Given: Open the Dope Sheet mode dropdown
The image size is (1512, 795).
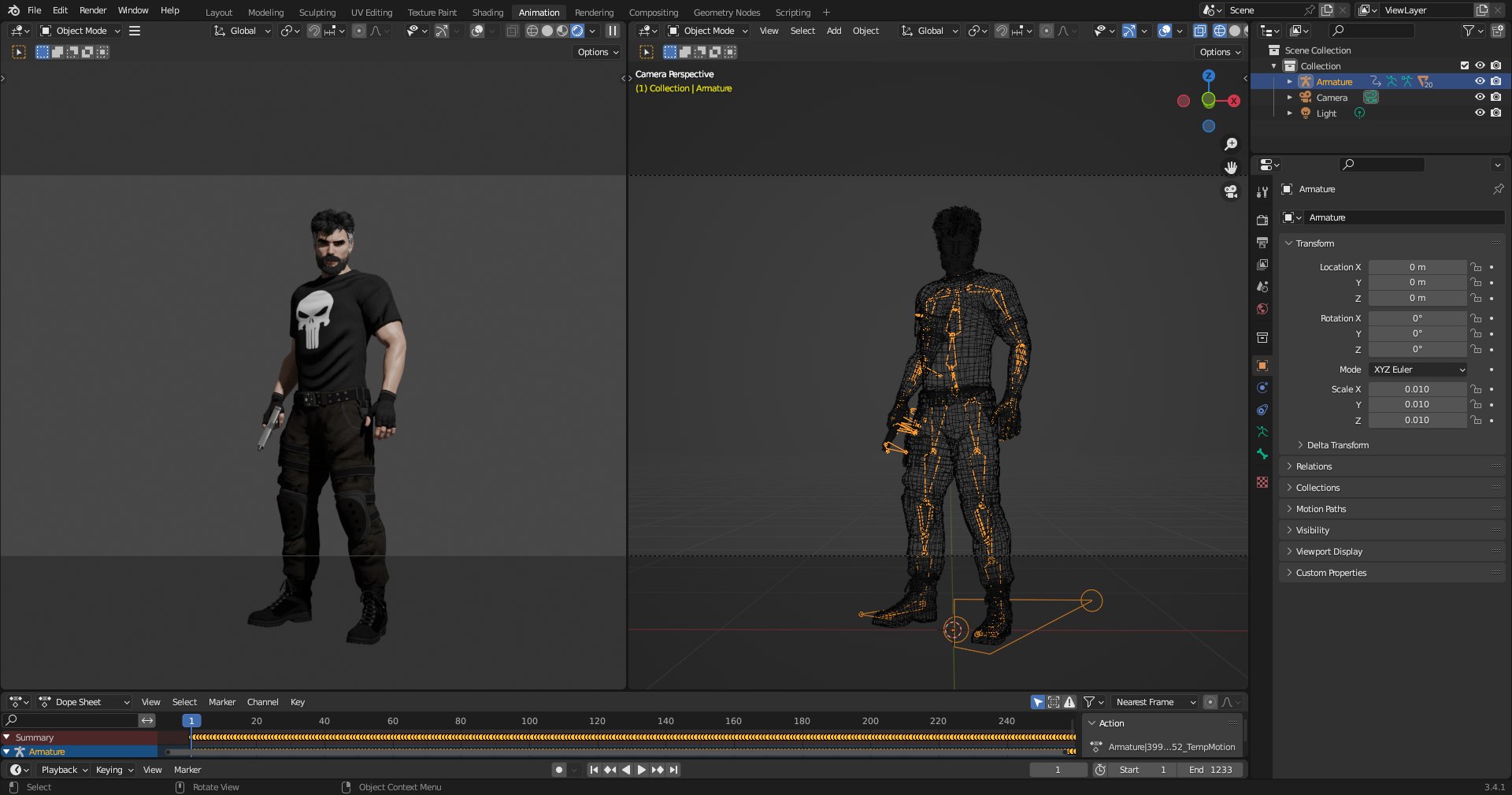Looking at the screenshot, I should (85, 702).
